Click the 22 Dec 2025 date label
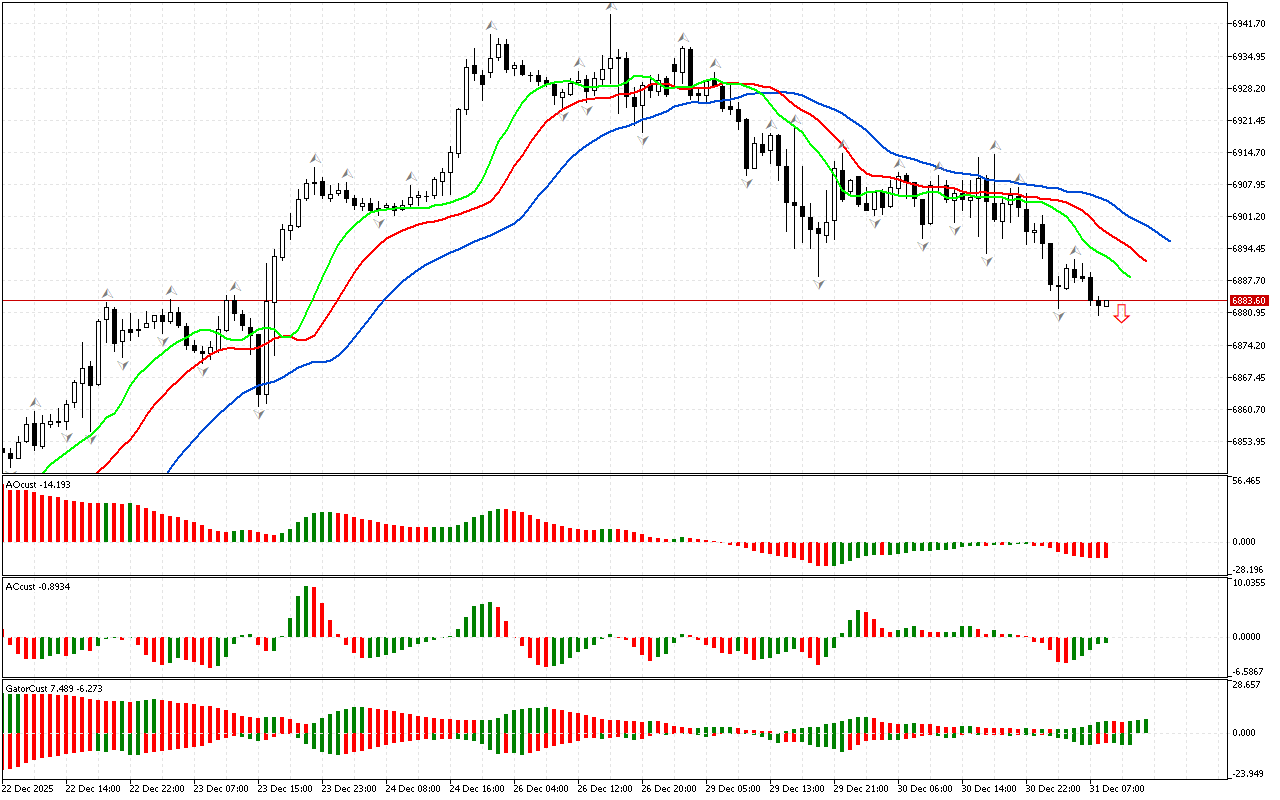 tap(30, 788)
